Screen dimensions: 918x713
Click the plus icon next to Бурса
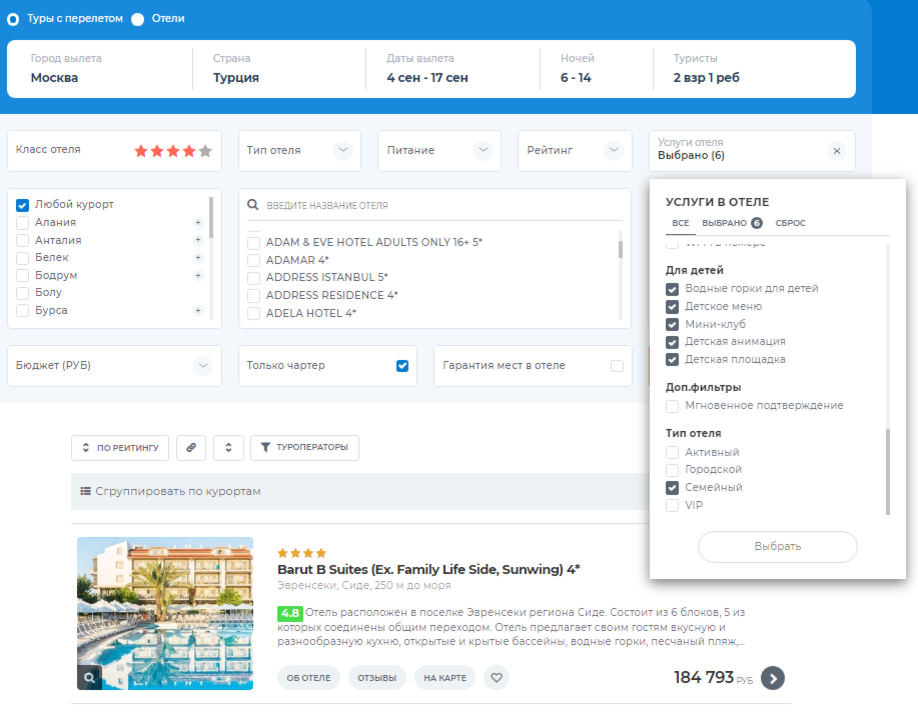(198, 310)
